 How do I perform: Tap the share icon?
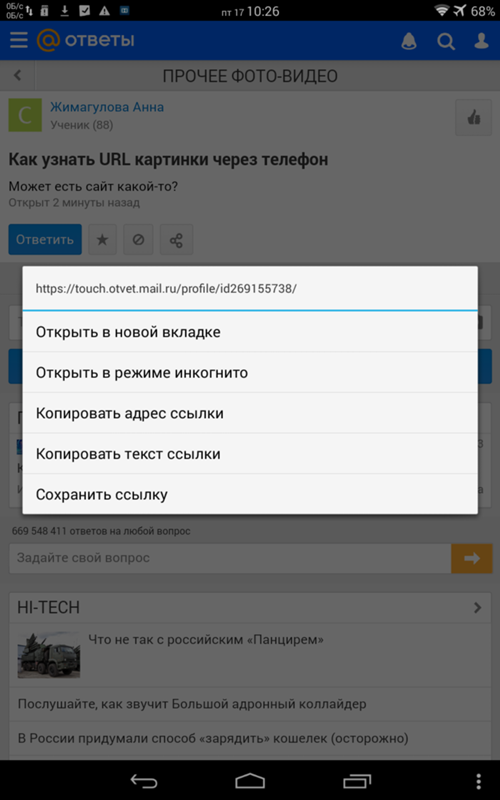click(176, 239)
